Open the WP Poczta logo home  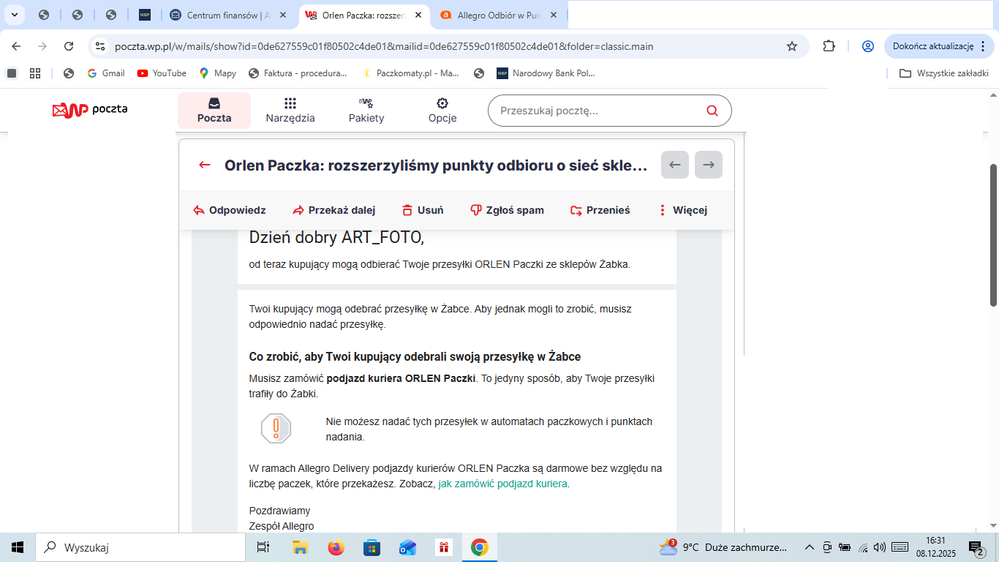pyautogui.click(x=90, y=110)
